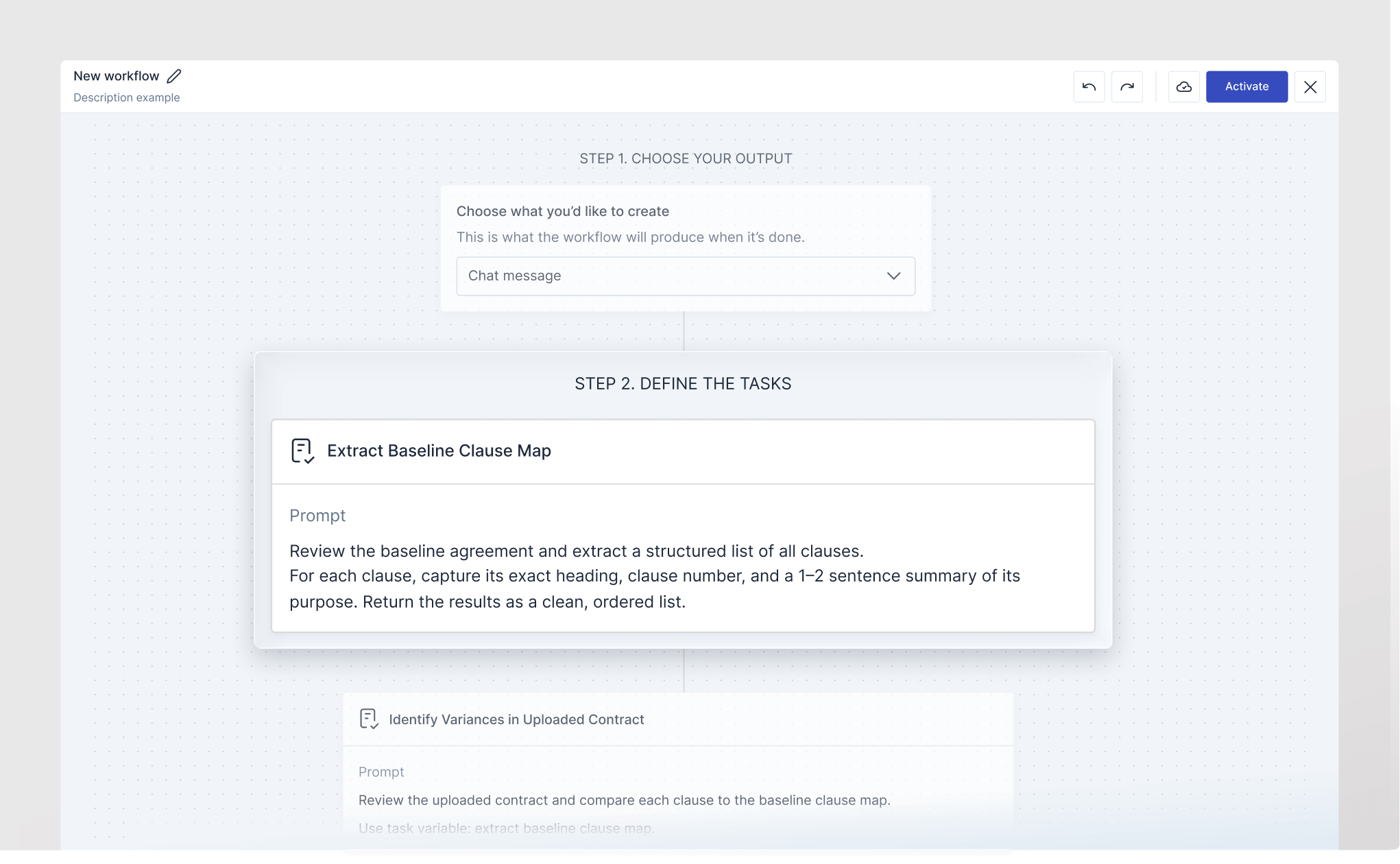Close the workflow editor with the X icon
Screen dimensions: 1400x864
pyautogui.click(x=1310, y=87)
